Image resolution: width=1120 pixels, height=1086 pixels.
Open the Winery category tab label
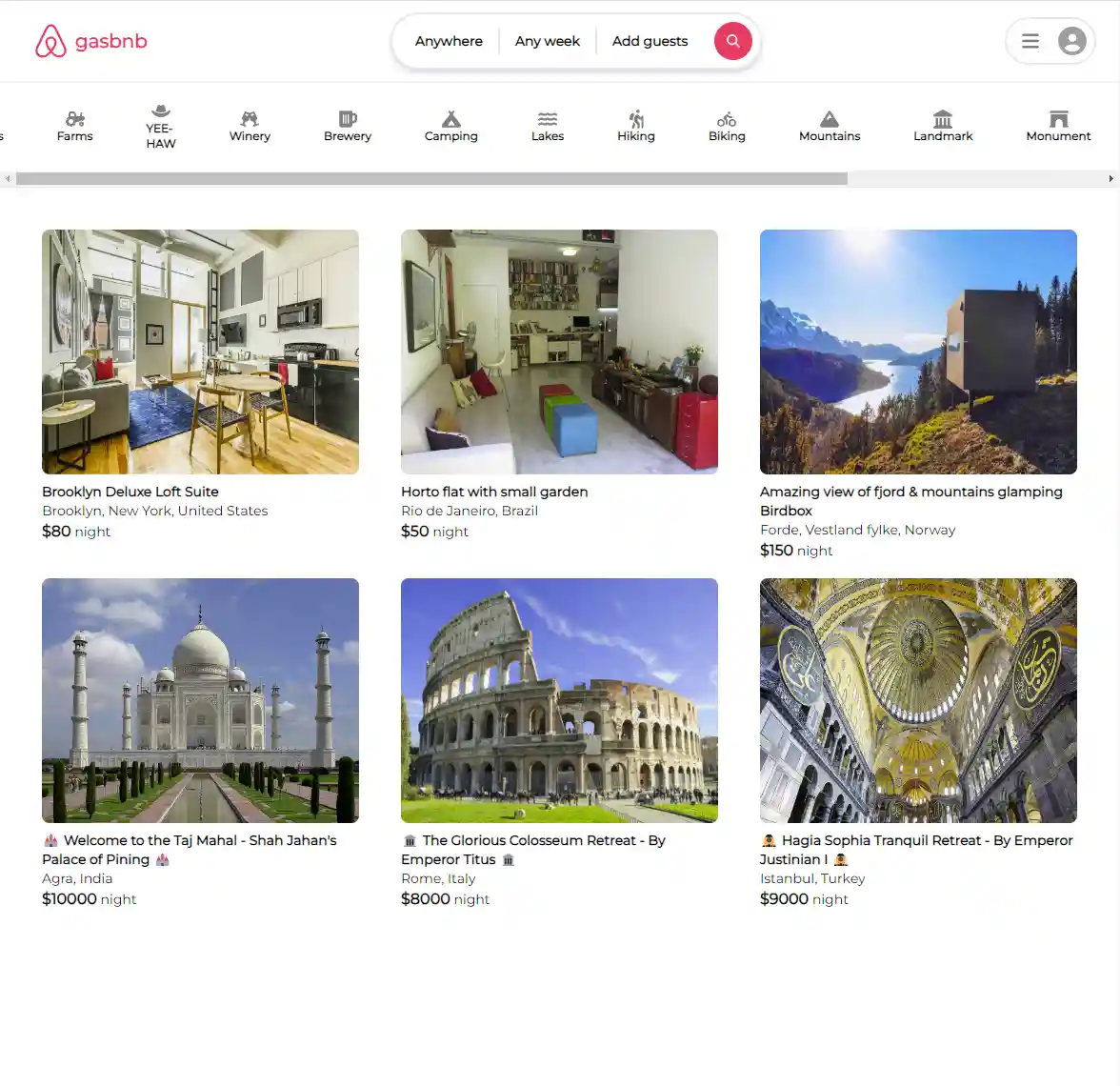tap(250, 135)
